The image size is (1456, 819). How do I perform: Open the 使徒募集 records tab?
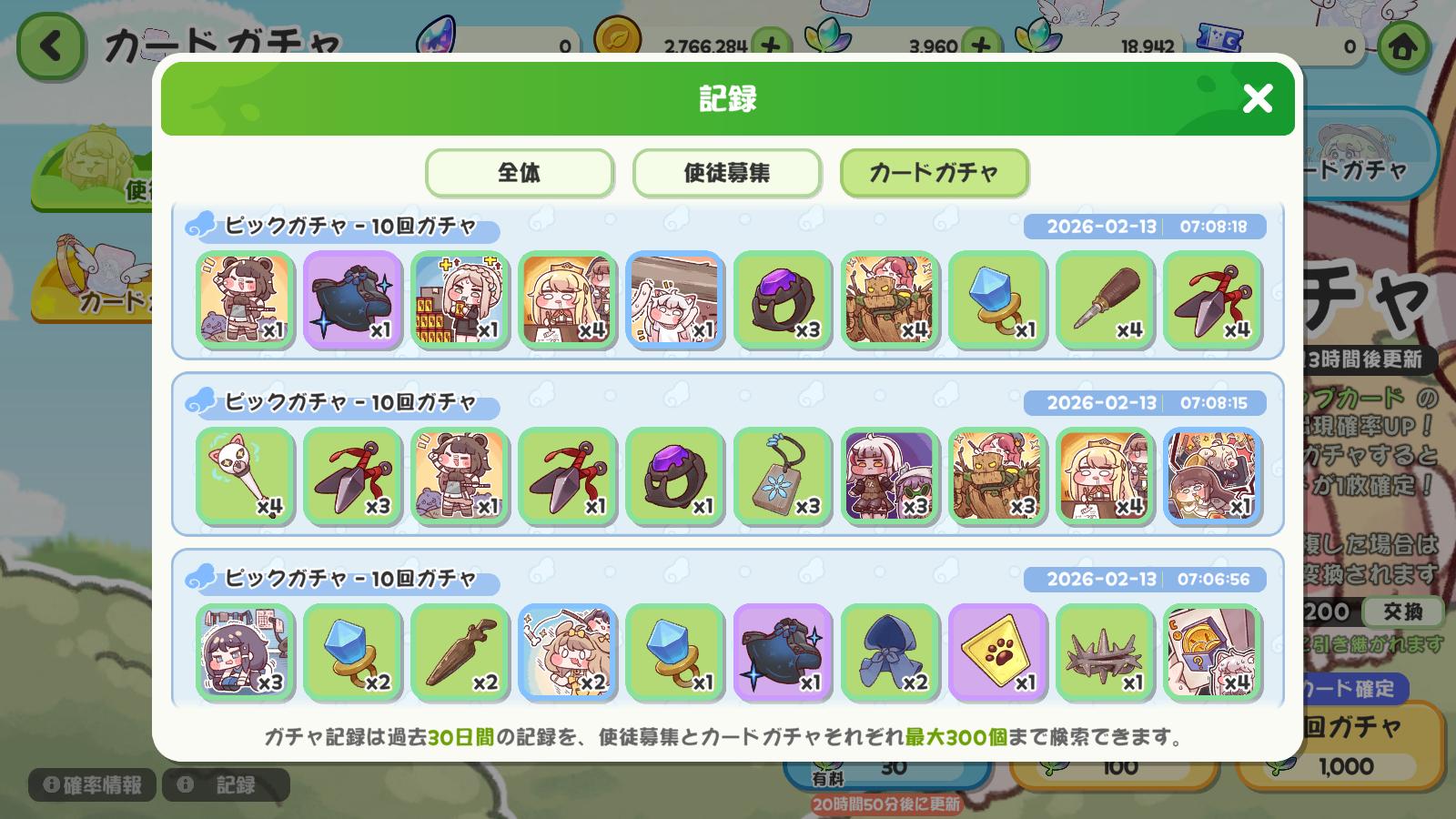pyautogui.click(x=727, y=172)
